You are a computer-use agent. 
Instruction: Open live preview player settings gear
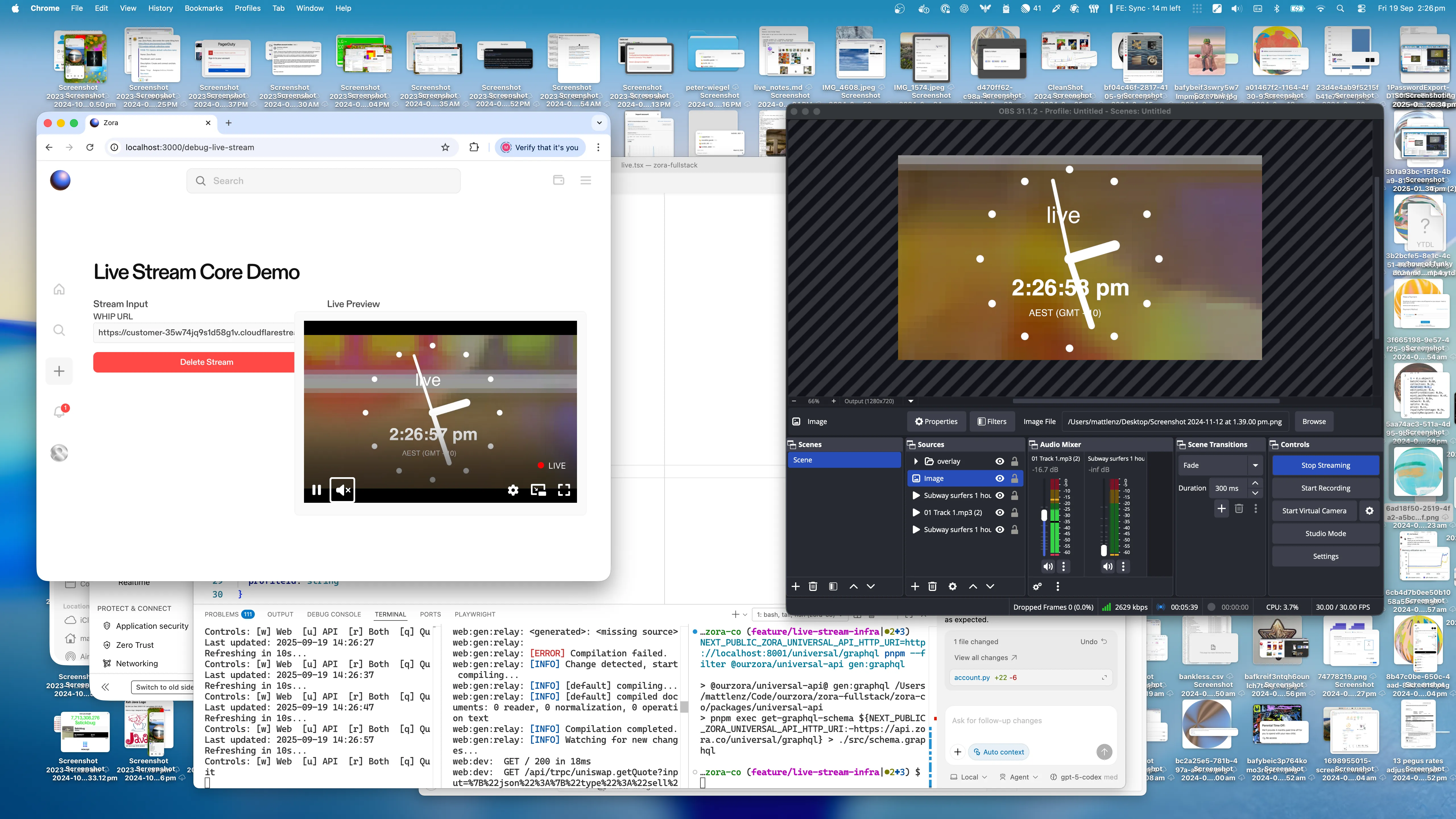coord(513,489)
